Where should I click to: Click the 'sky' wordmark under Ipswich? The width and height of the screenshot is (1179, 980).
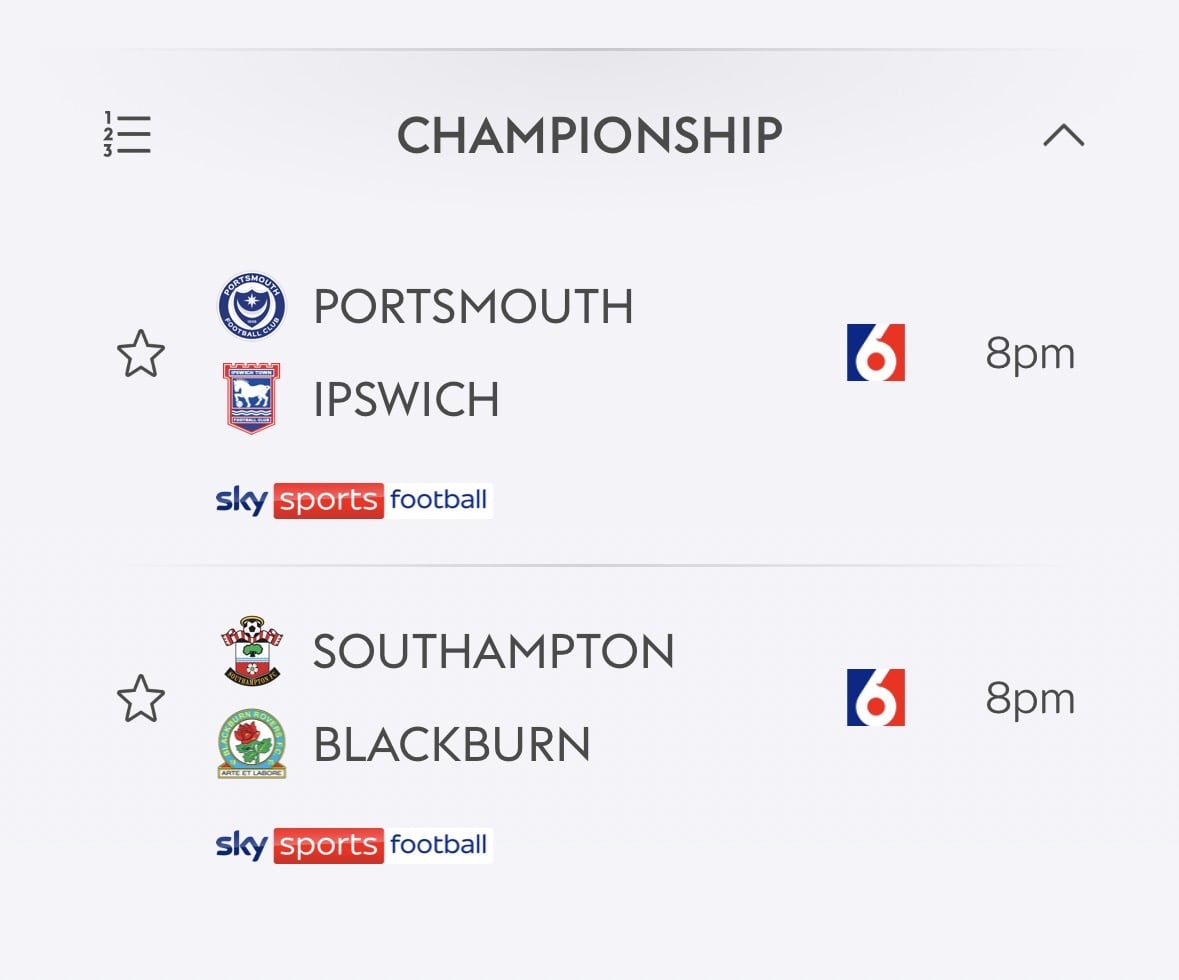pyautogui.click(x=242, y=500)
